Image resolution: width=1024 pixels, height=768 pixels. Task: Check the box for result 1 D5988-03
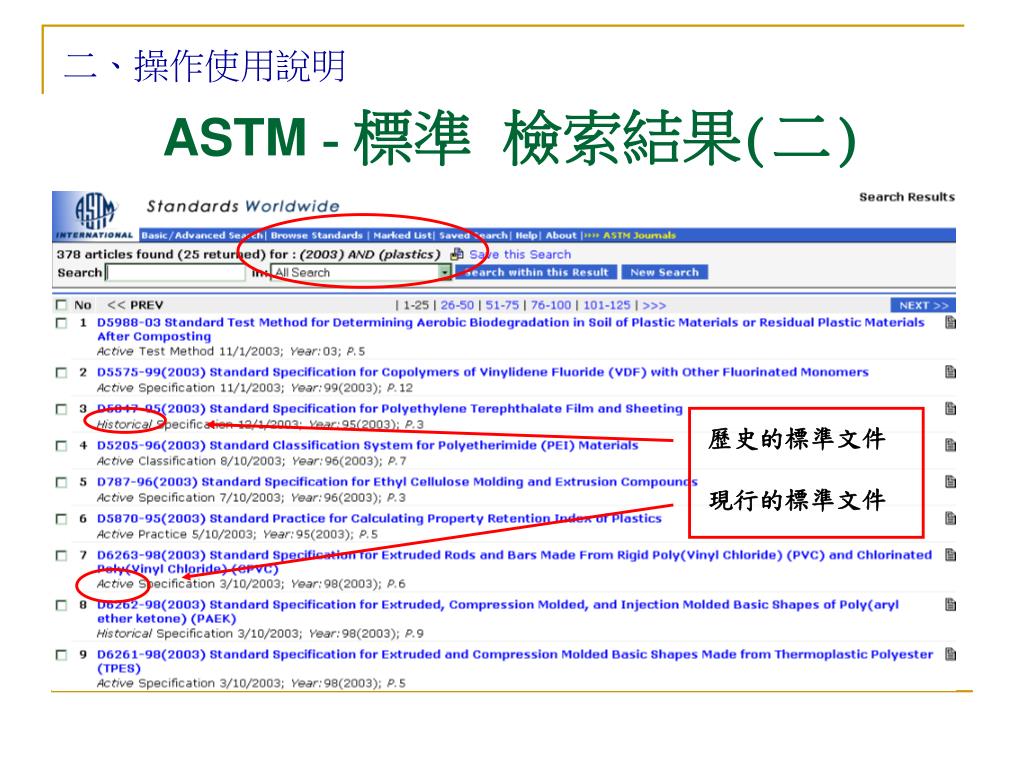[61, 323]
